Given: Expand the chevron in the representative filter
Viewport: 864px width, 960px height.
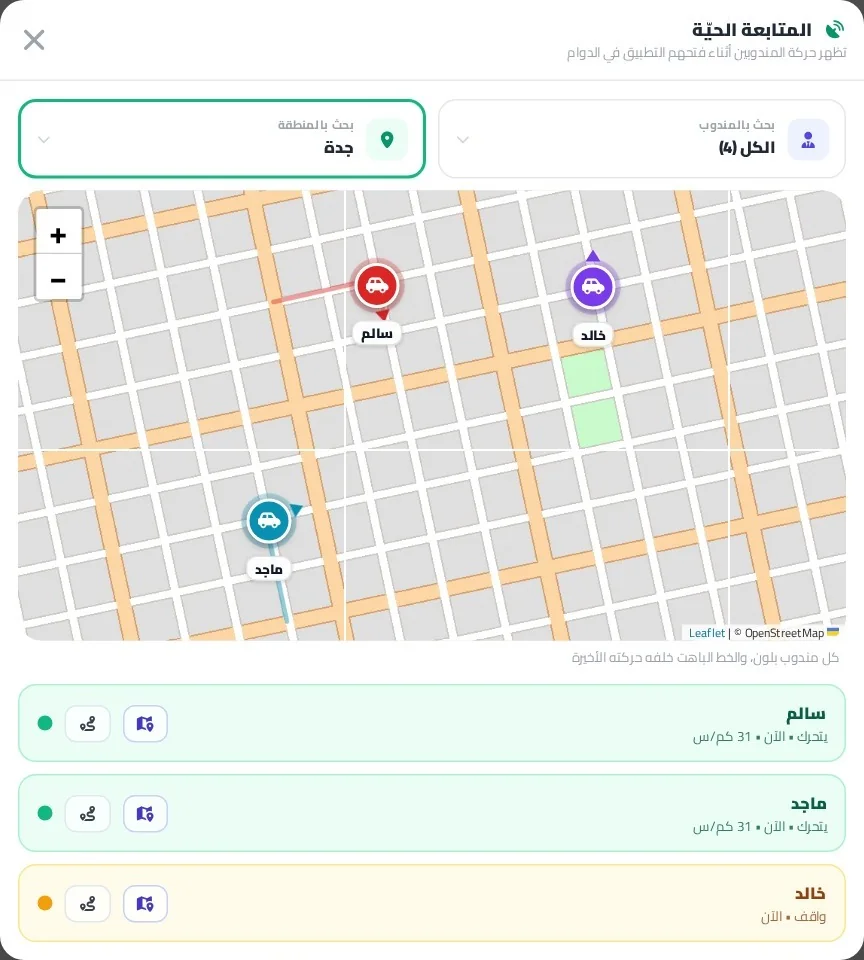Looking at the screenshot, I should click(463, 140).
